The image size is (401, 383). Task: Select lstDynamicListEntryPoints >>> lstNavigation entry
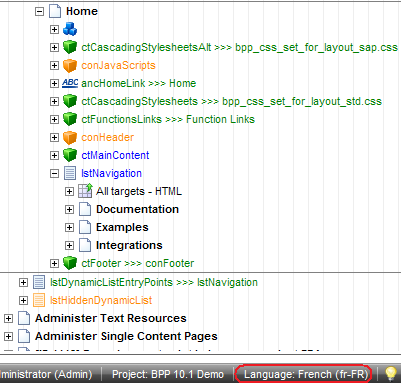click(154, 283)
